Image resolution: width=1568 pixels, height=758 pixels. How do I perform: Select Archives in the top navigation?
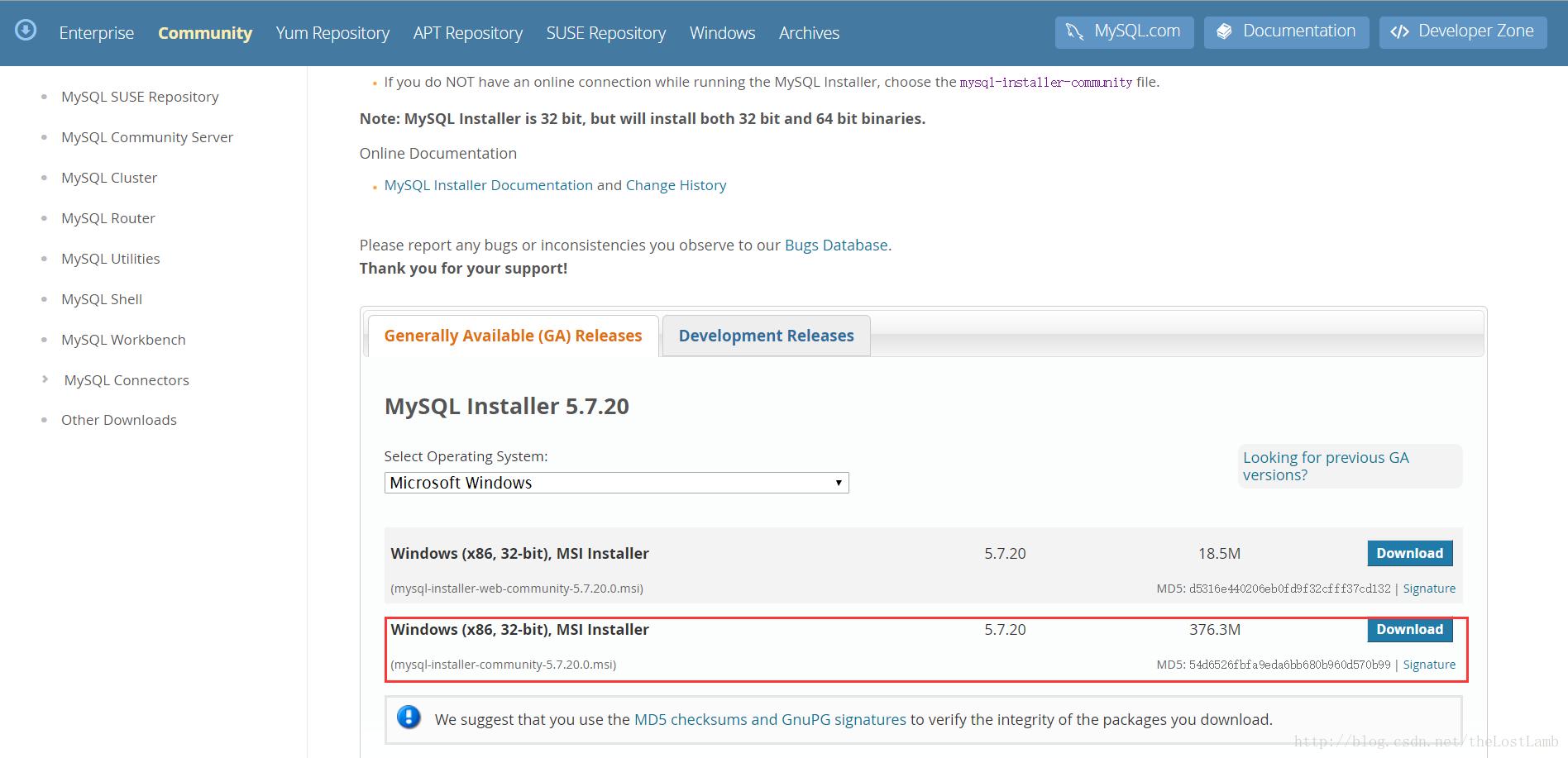pyautogui.click(x=809, y=32)
